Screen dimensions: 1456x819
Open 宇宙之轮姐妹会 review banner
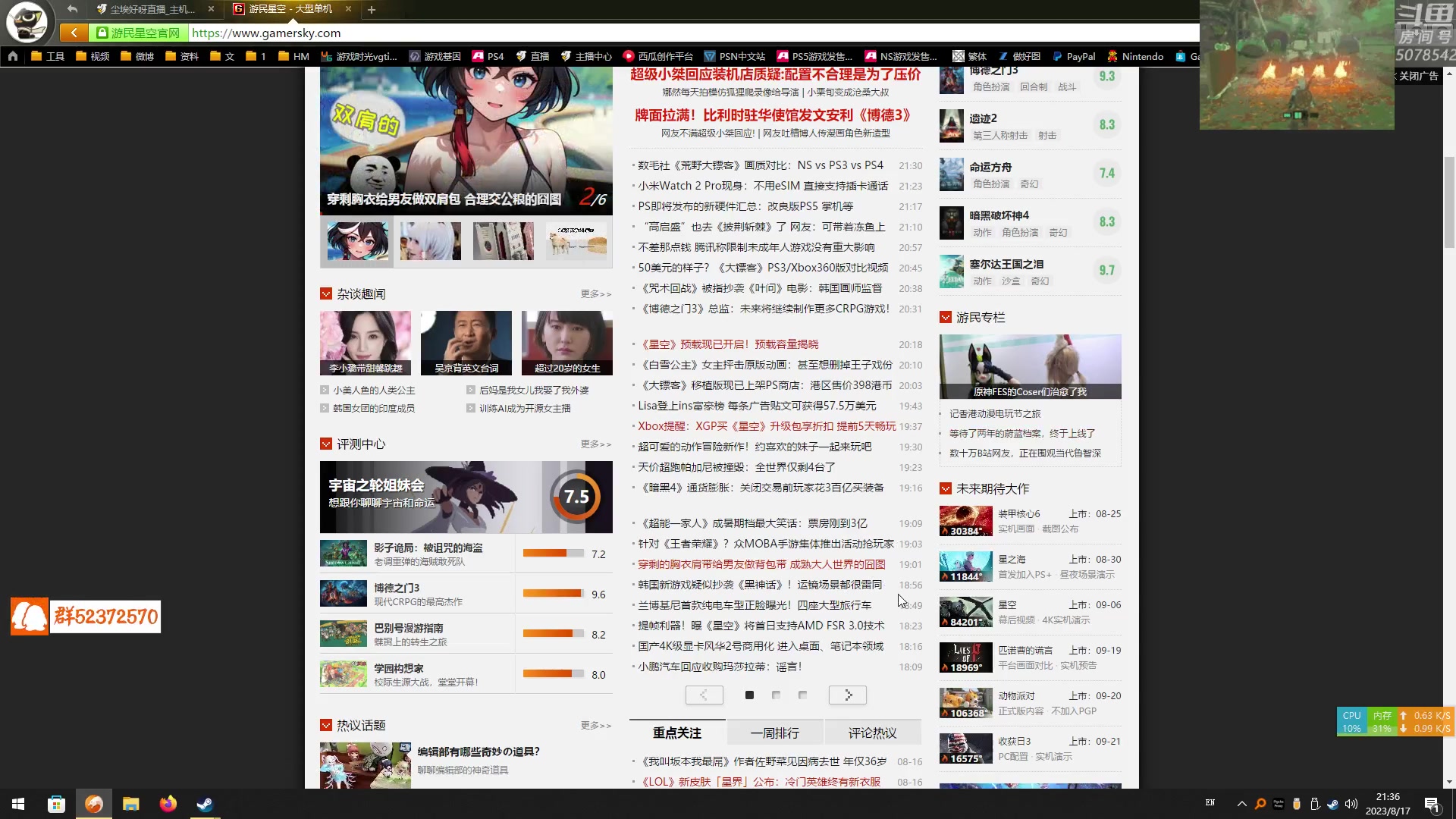point(466,497)
